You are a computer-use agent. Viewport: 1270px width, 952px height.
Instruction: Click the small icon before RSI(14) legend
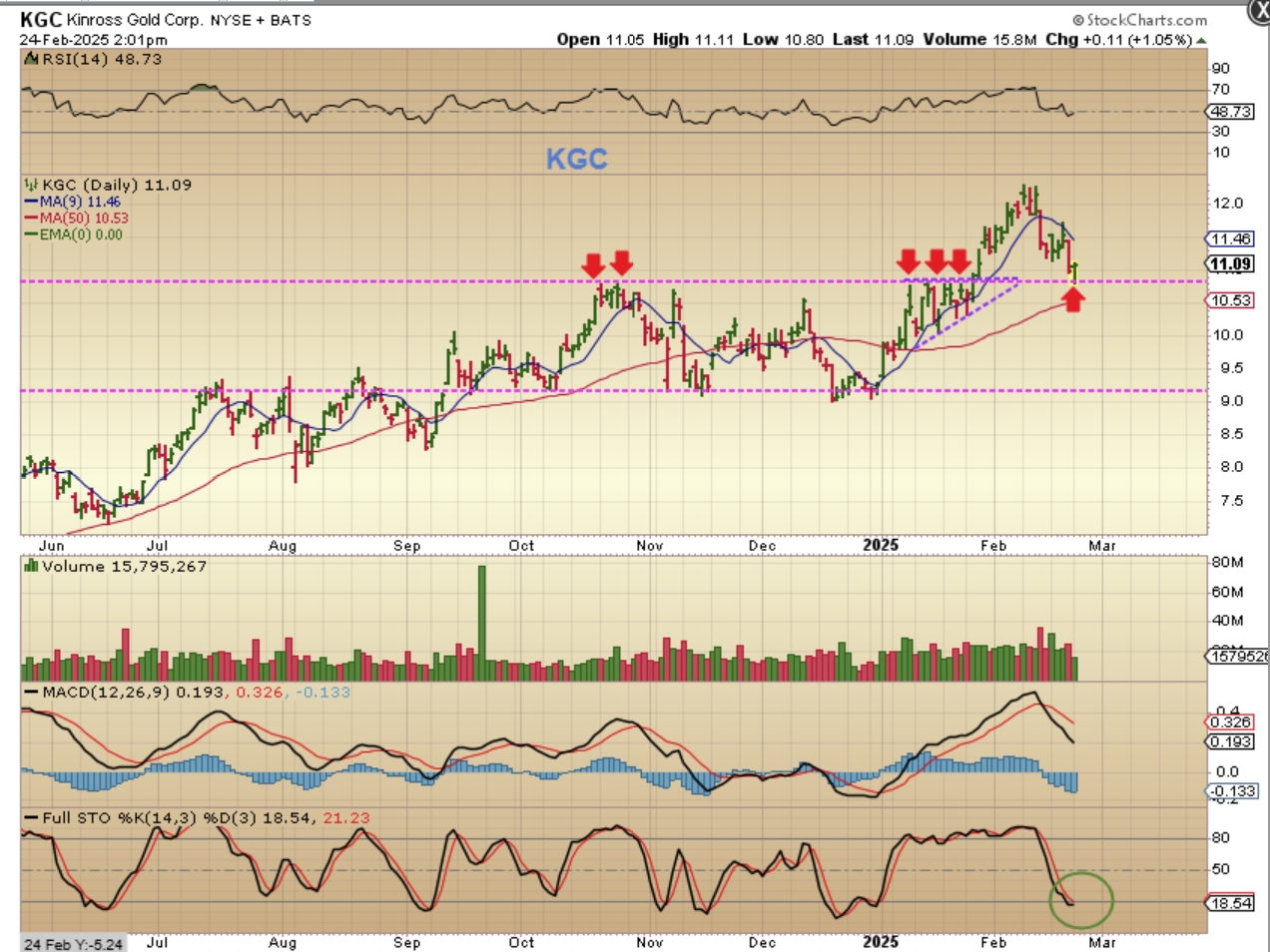pos(32,59)
